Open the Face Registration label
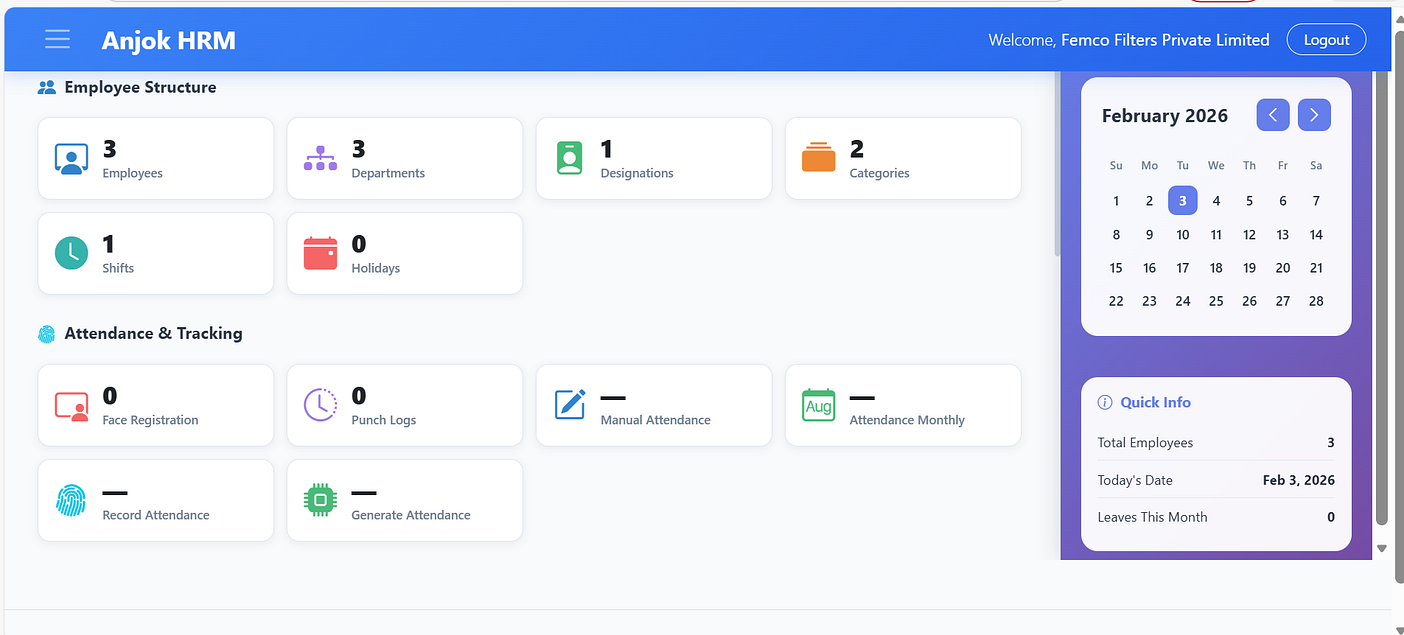Viewport: 1404px width, 635px height. [x=150, y=420]
